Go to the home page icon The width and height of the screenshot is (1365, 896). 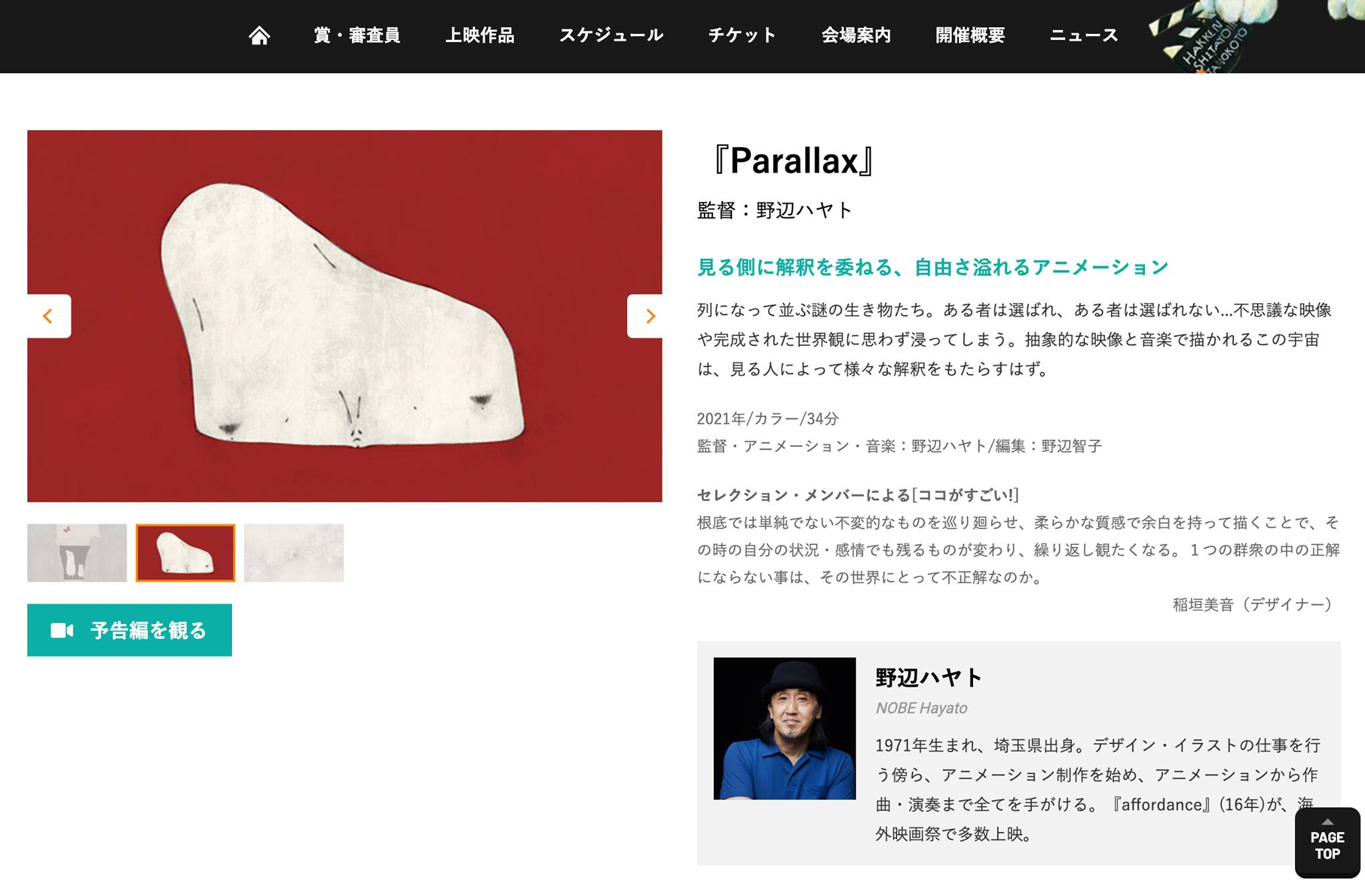click(259, 35)
